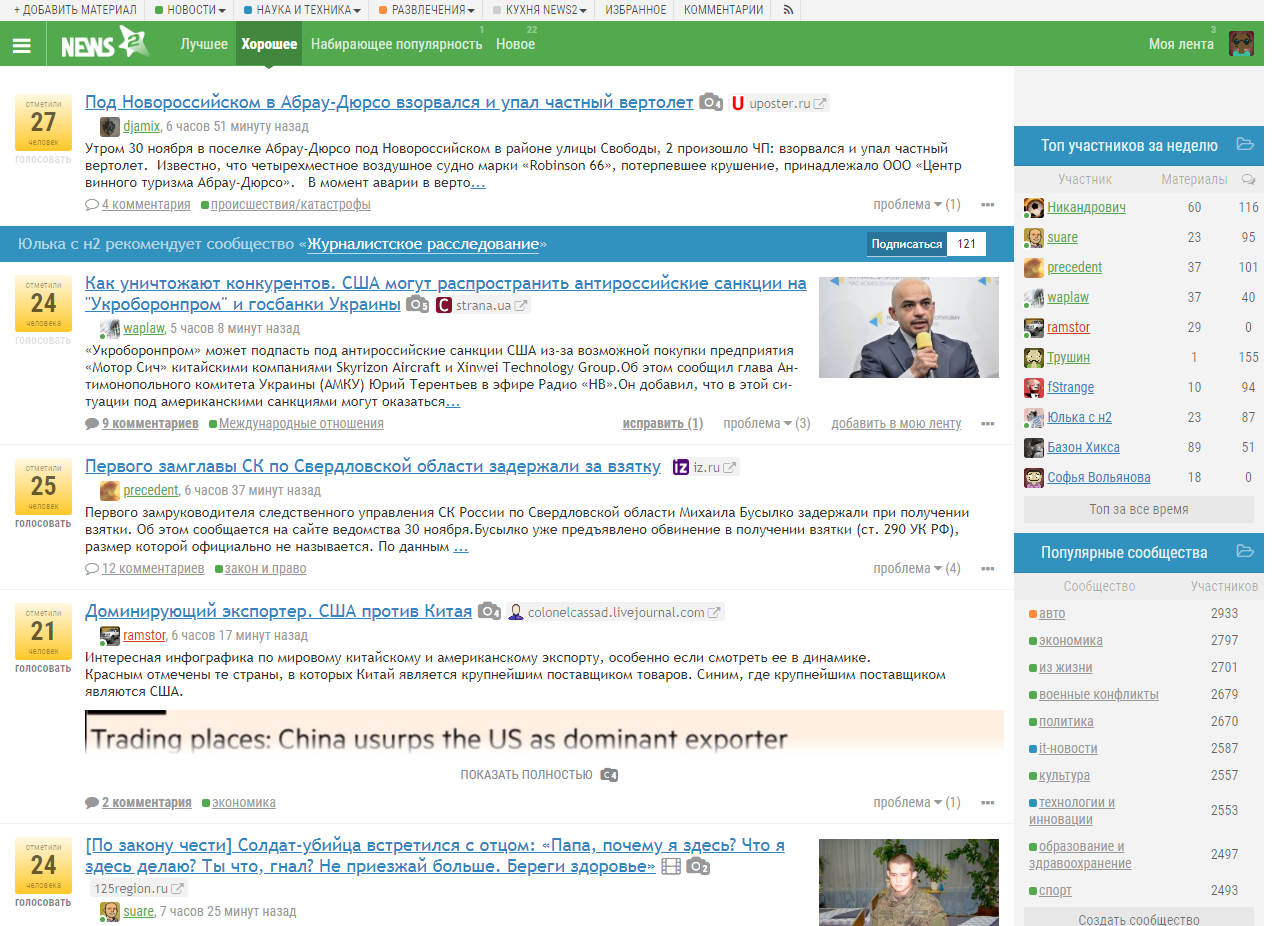Click the News2 logo
1280x926 pixels.
[104, 44]
